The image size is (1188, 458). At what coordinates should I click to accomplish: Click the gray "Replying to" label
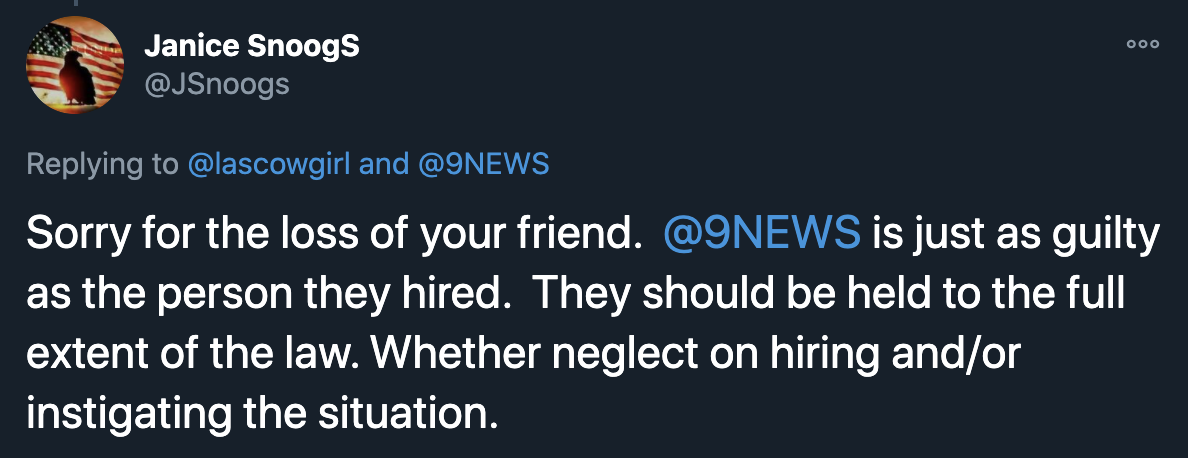pyautogui.click(x=102, y=165)
